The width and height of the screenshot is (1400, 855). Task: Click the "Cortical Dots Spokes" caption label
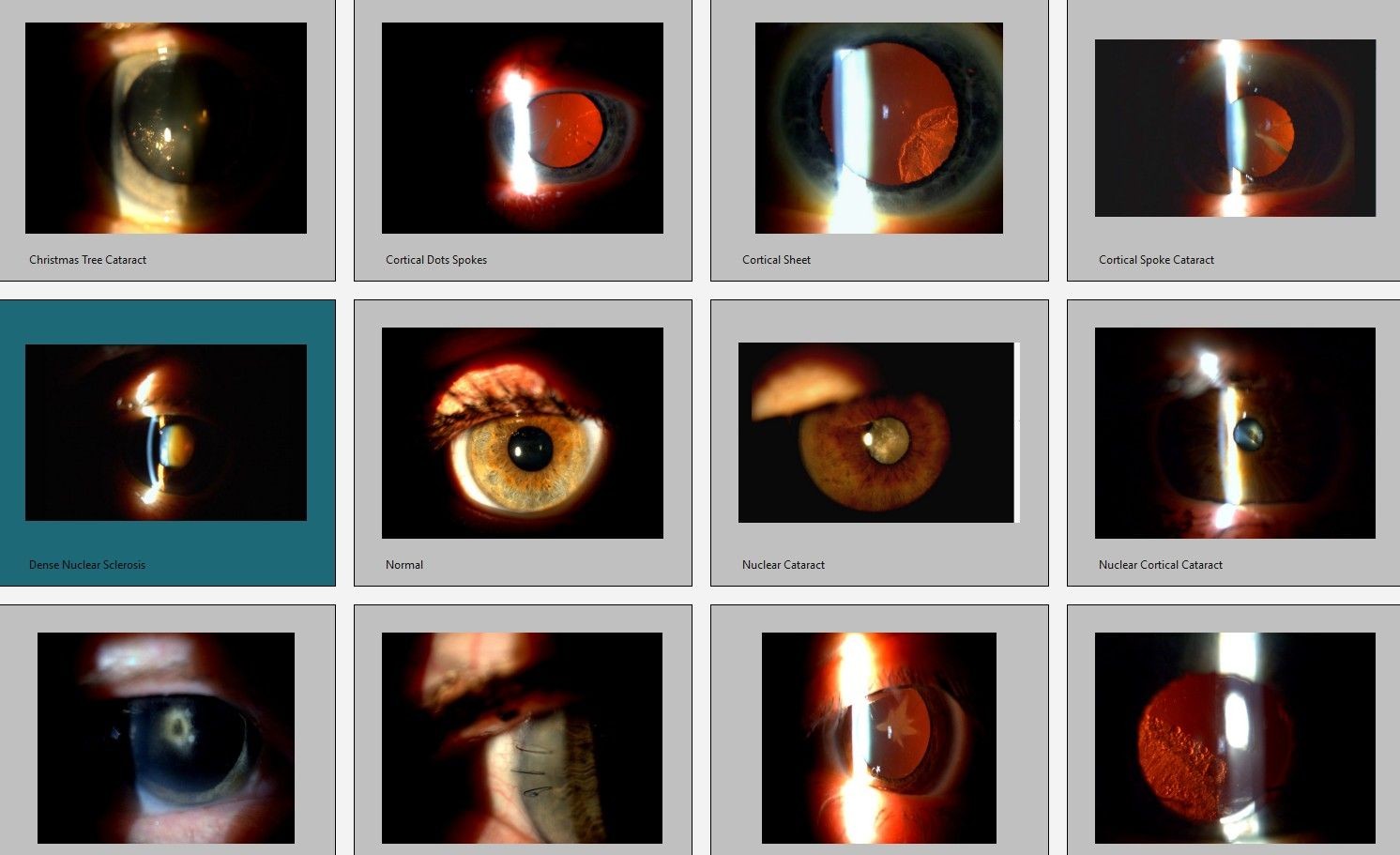coord(436,260)
